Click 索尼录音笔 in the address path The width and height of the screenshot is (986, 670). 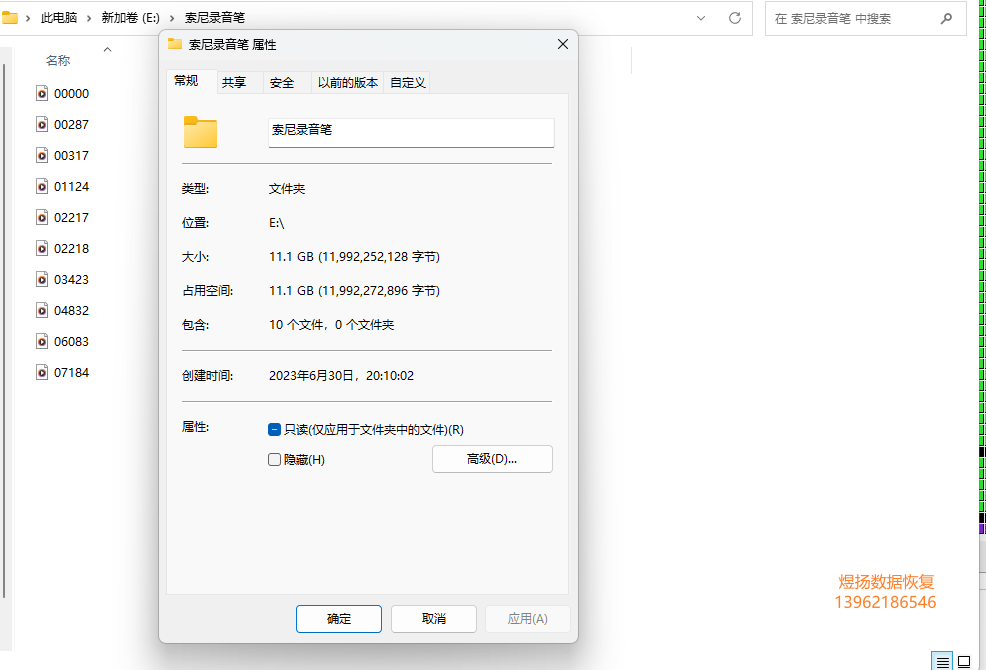215,18
